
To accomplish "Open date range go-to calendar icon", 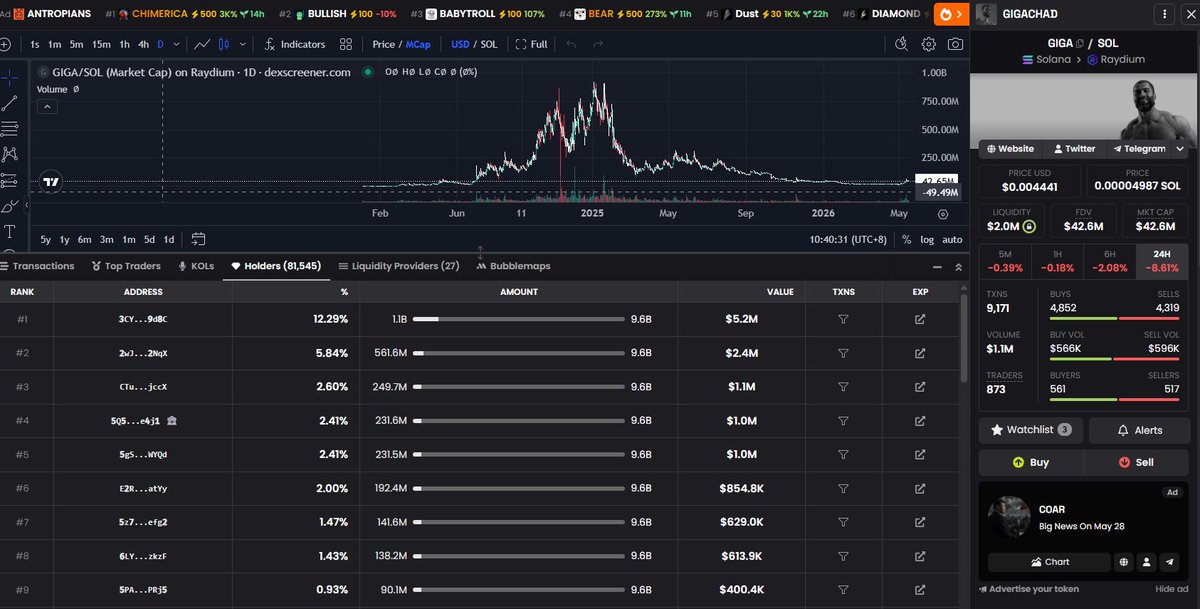I will click(x=198, y=239).
